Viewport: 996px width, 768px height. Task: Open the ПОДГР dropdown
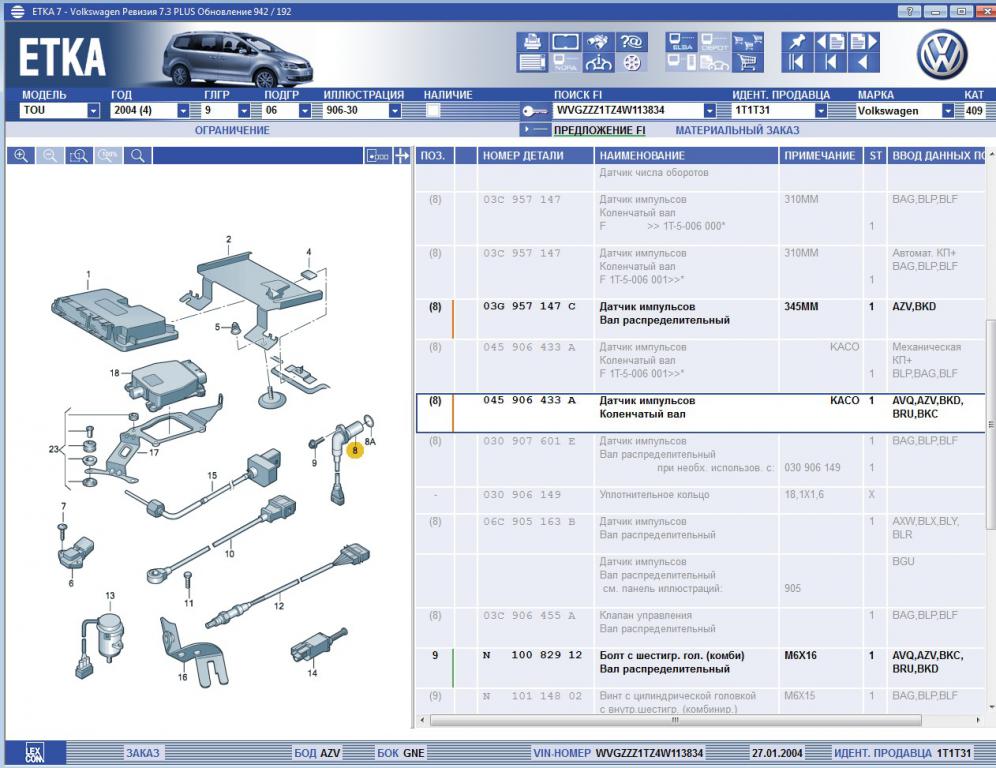pos(305,111)
